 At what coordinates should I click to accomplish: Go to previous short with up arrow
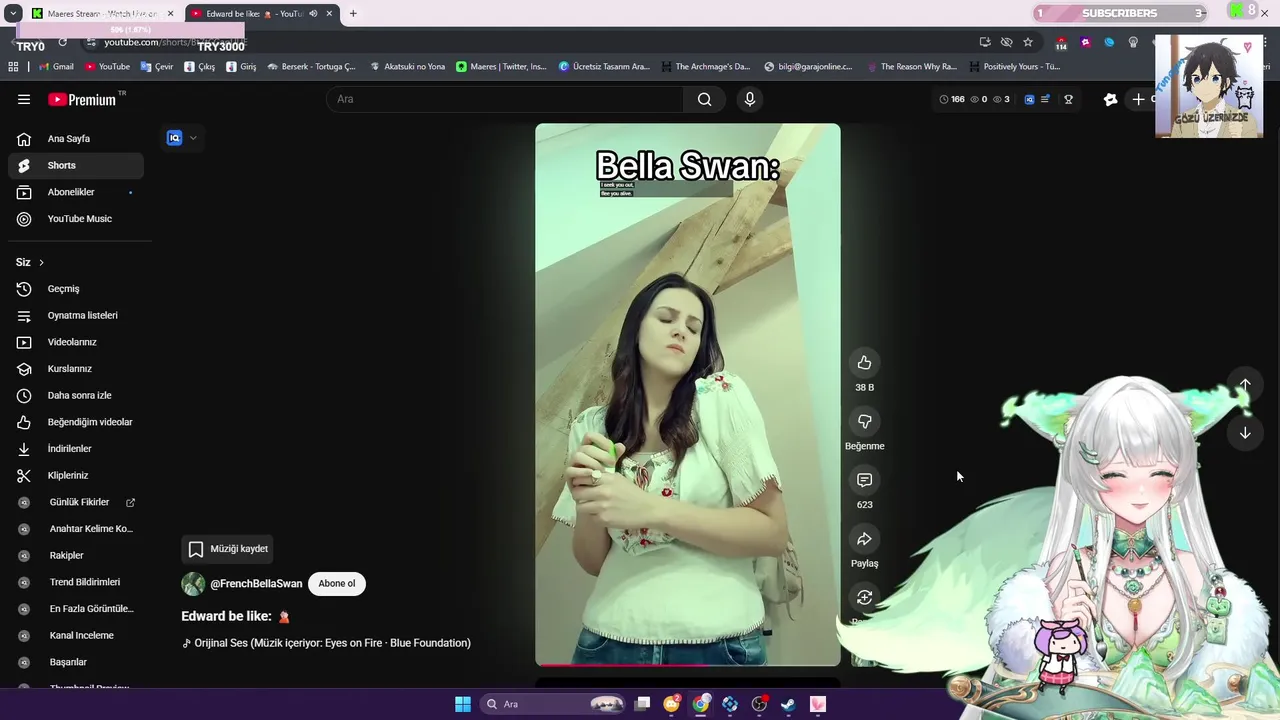click(x=1245, y=385)
